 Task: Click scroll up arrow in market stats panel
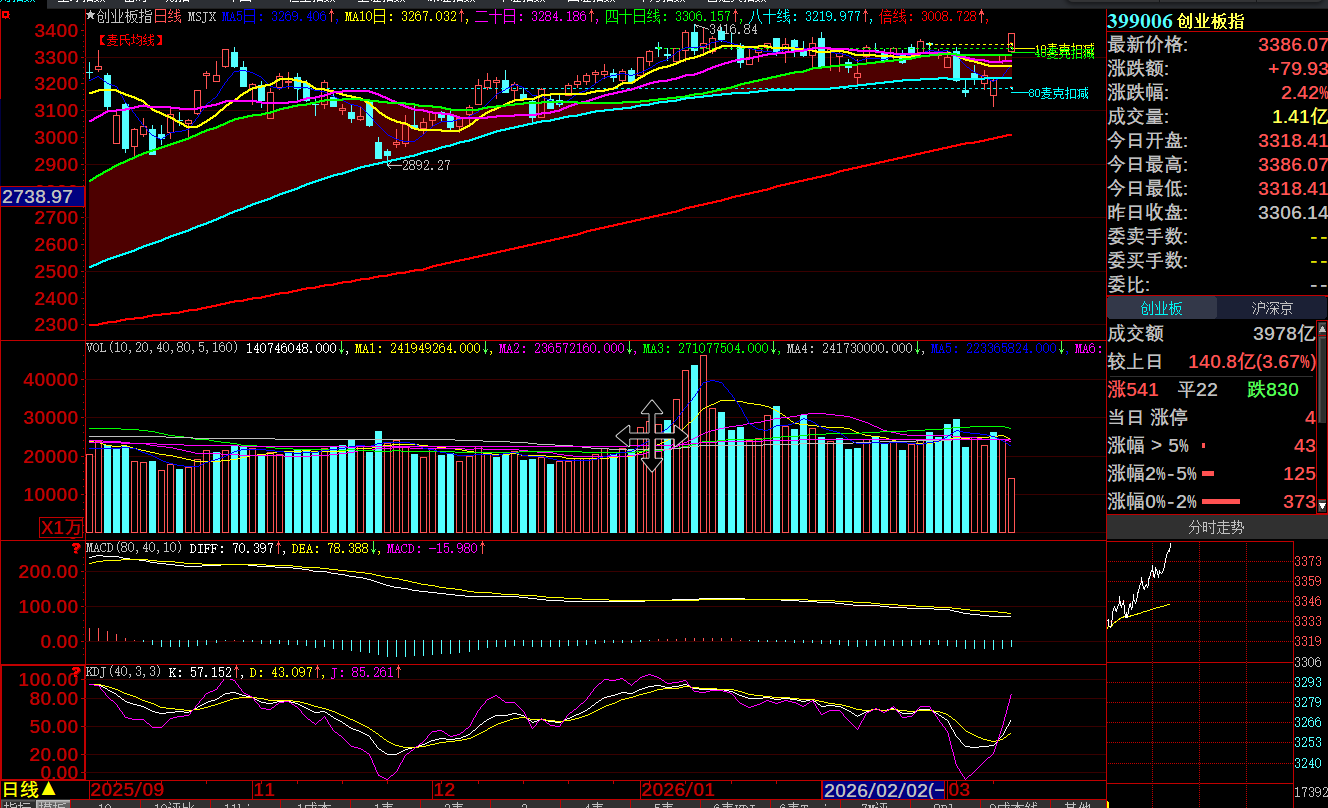(1322, 328)
